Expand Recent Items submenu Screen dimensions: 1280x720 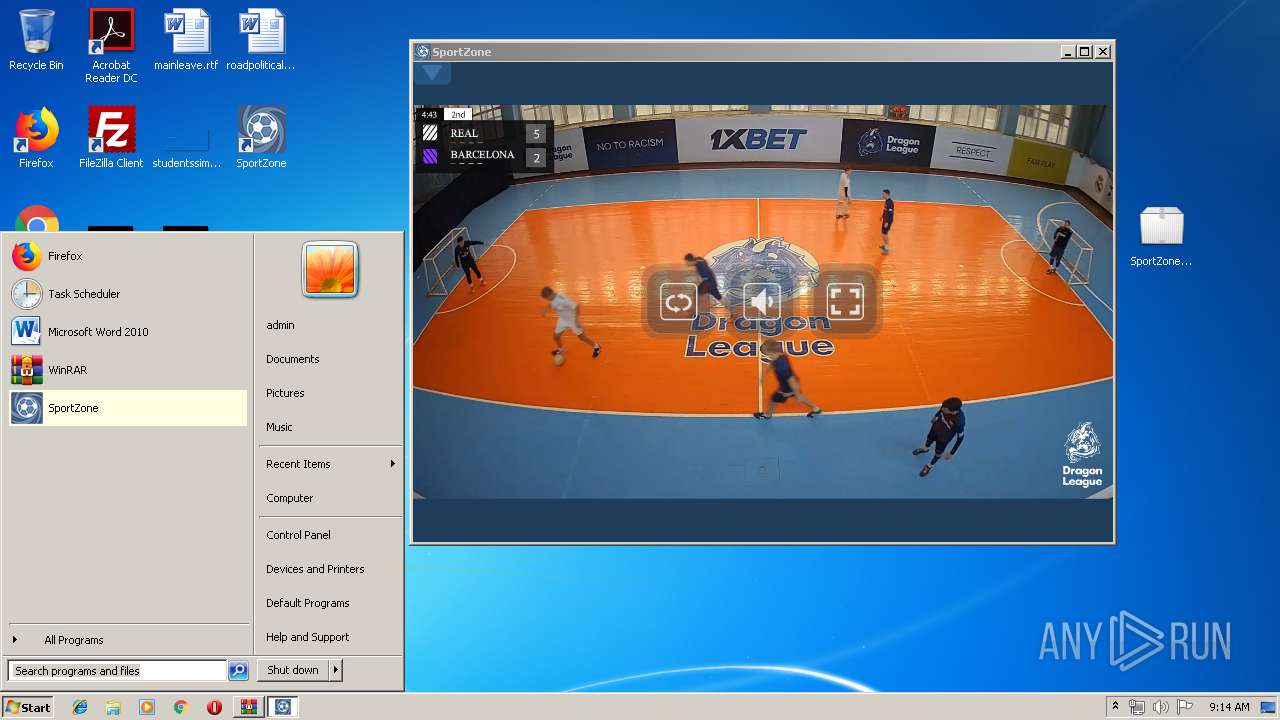[x=330, y=464]
